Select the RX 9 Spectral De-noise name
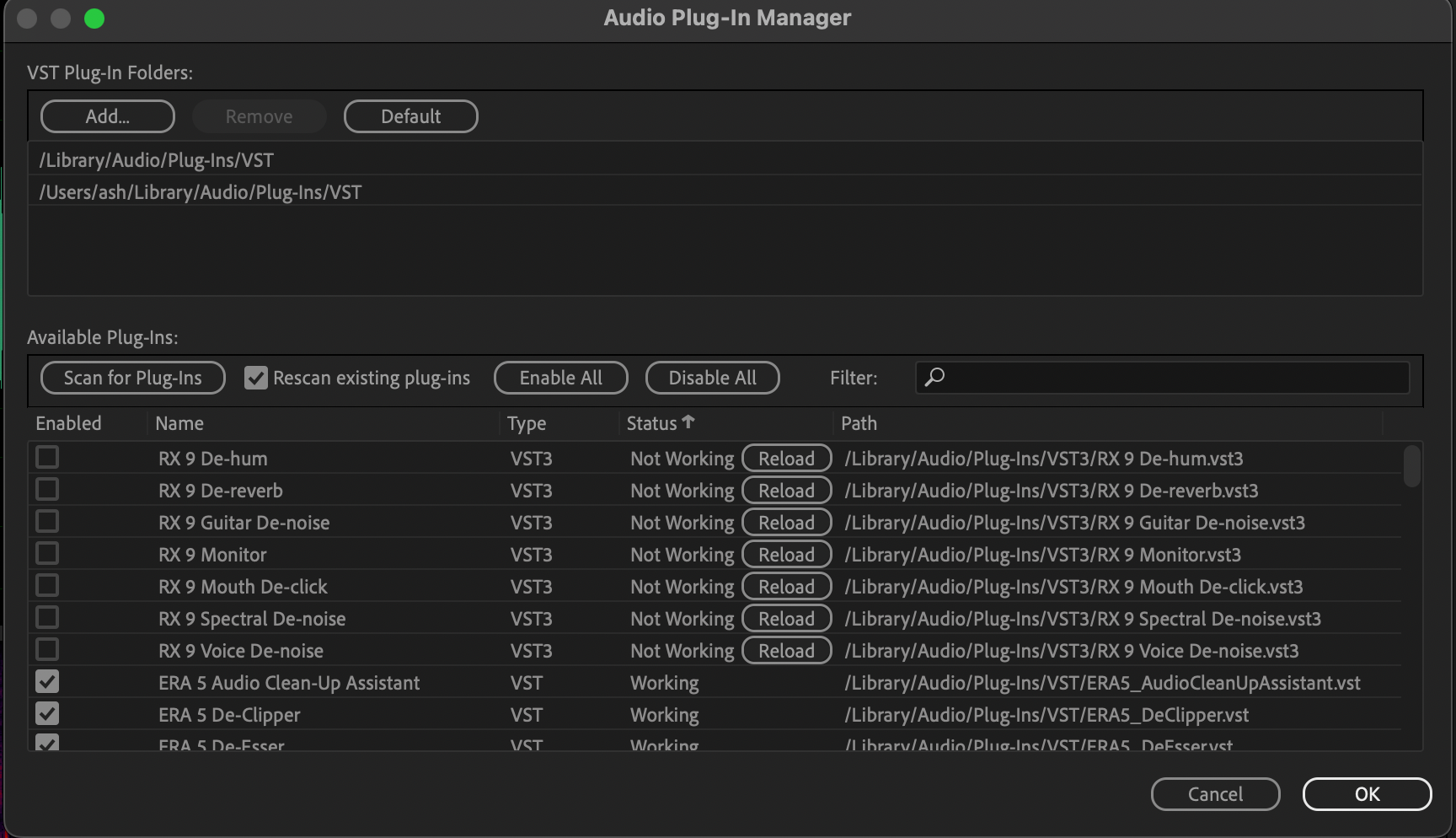 click(x=252, y=619)
